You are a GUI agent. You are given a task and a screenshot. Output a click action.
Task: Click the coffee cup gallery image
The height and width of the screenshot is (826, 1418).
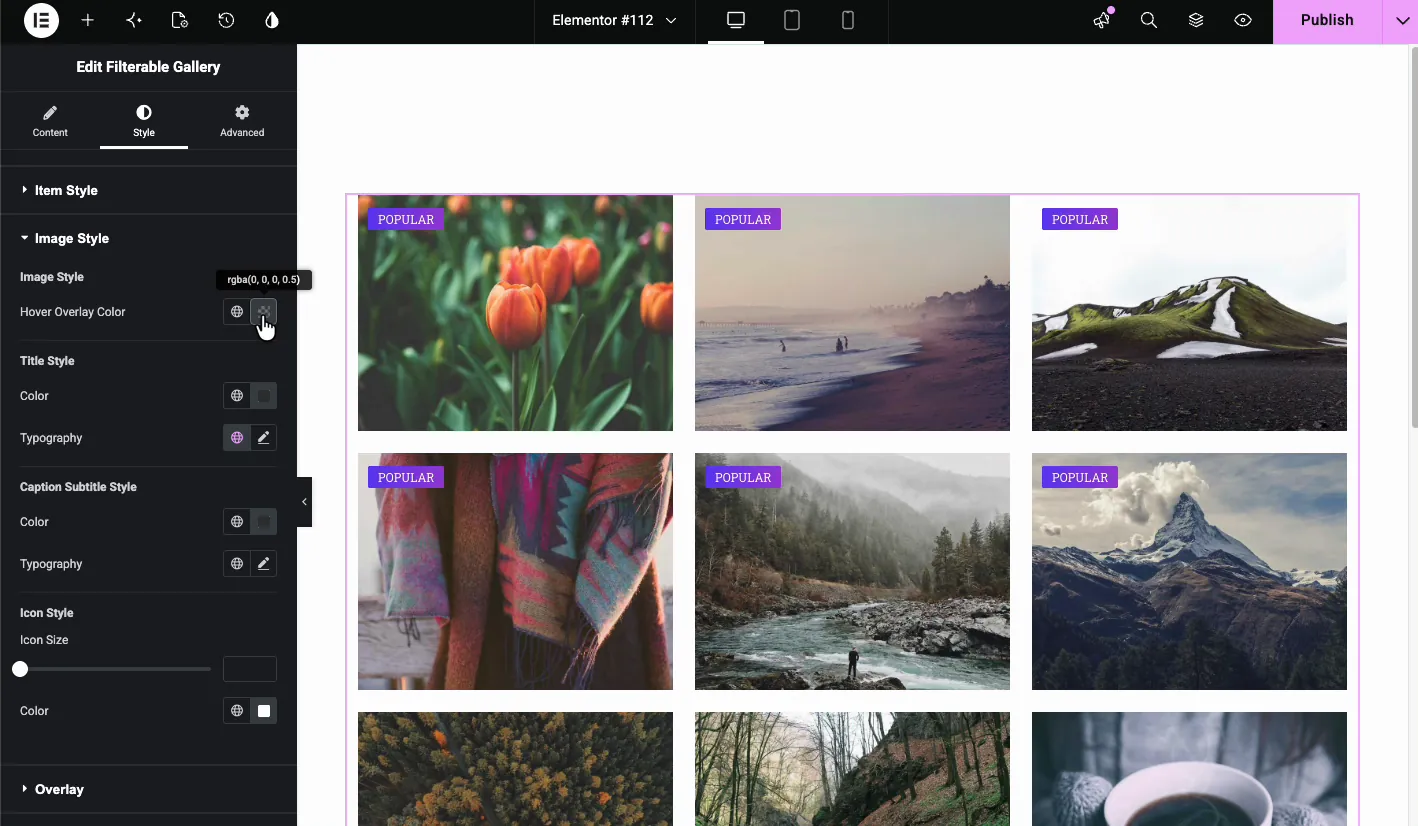[x=1189, y=769]
